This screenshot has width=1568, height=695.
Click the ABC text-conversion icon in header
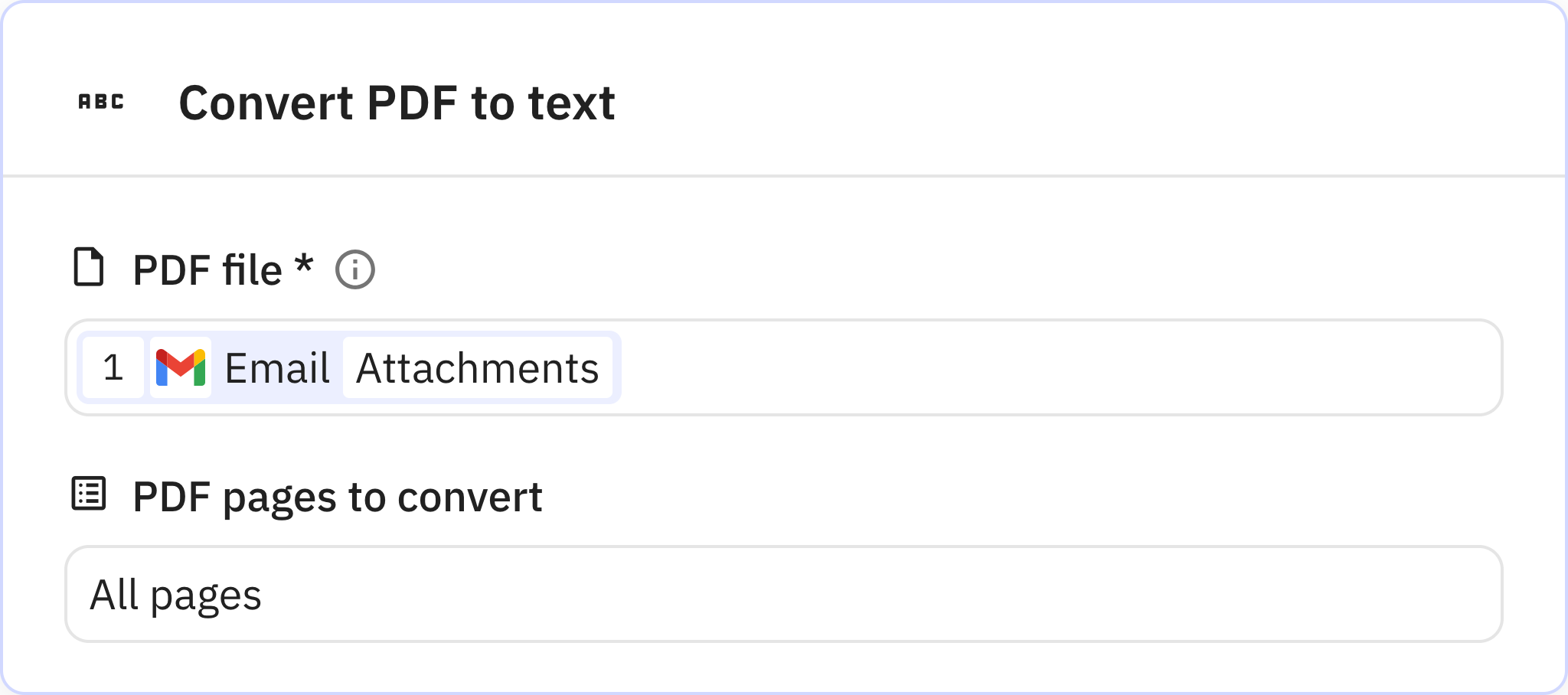(x=101, y=102)
